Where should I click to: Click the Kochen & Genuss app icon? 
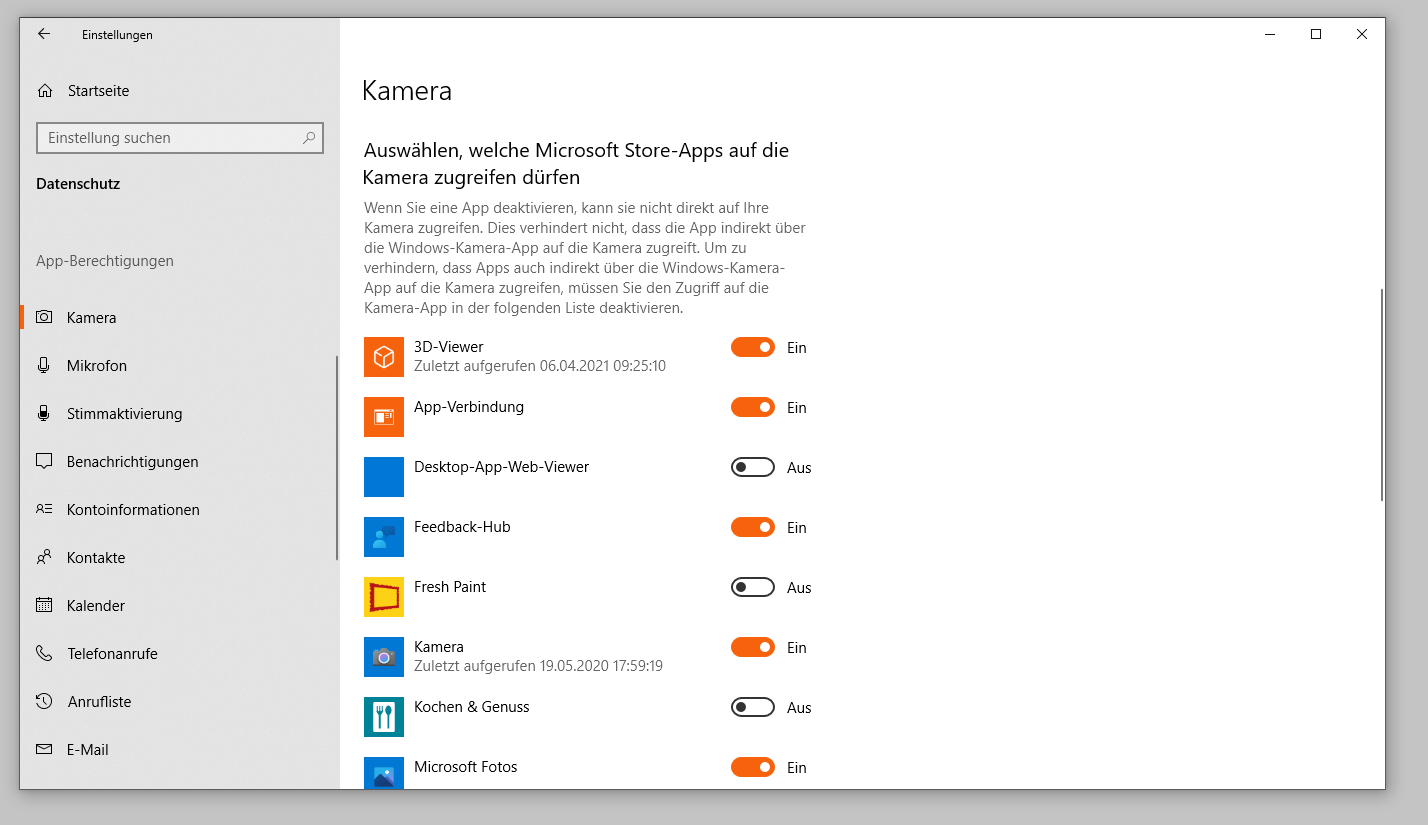click(x=384, y=717)
